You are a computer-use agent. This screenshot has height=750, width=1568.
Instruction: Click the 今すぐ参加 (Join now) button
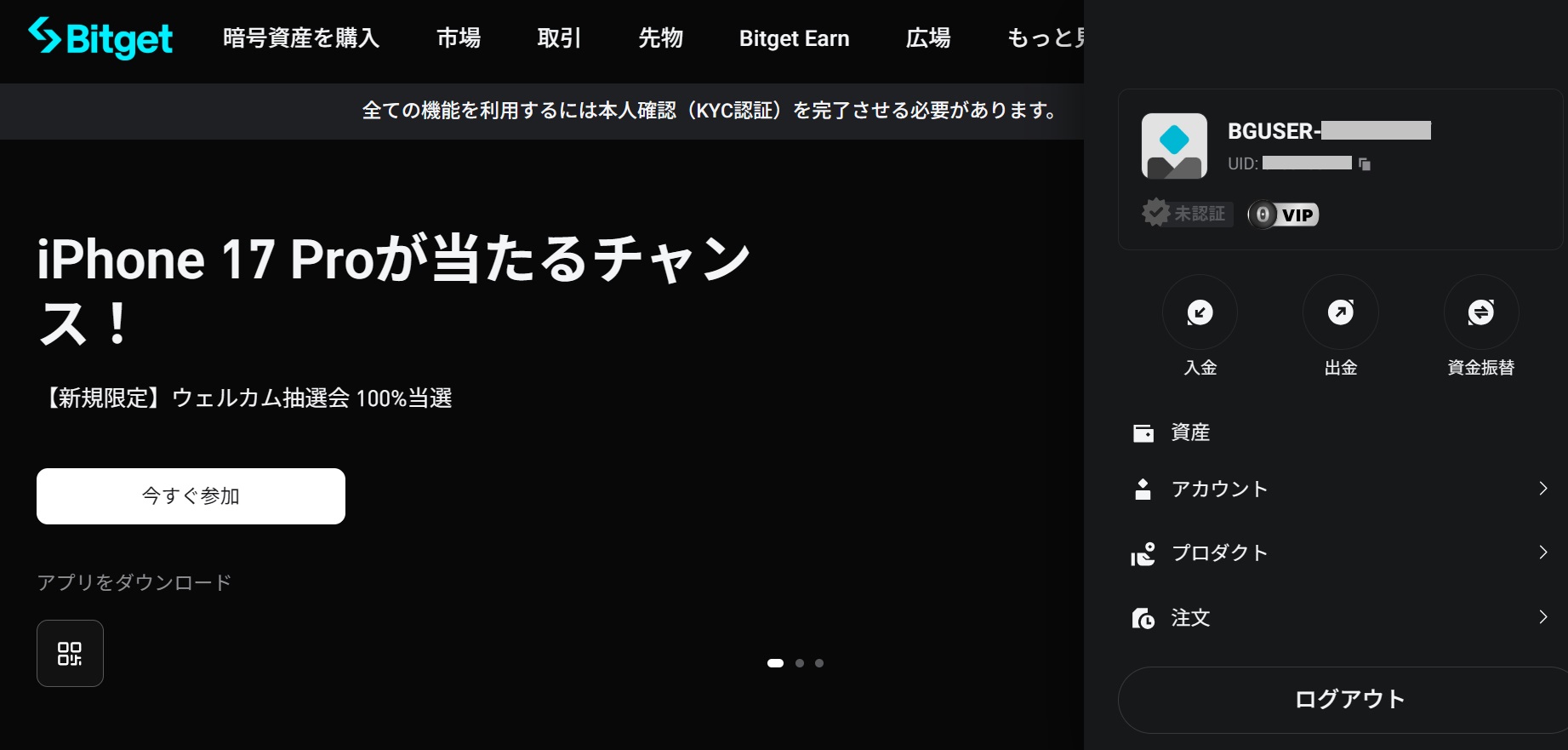click(x=191, y=496)
